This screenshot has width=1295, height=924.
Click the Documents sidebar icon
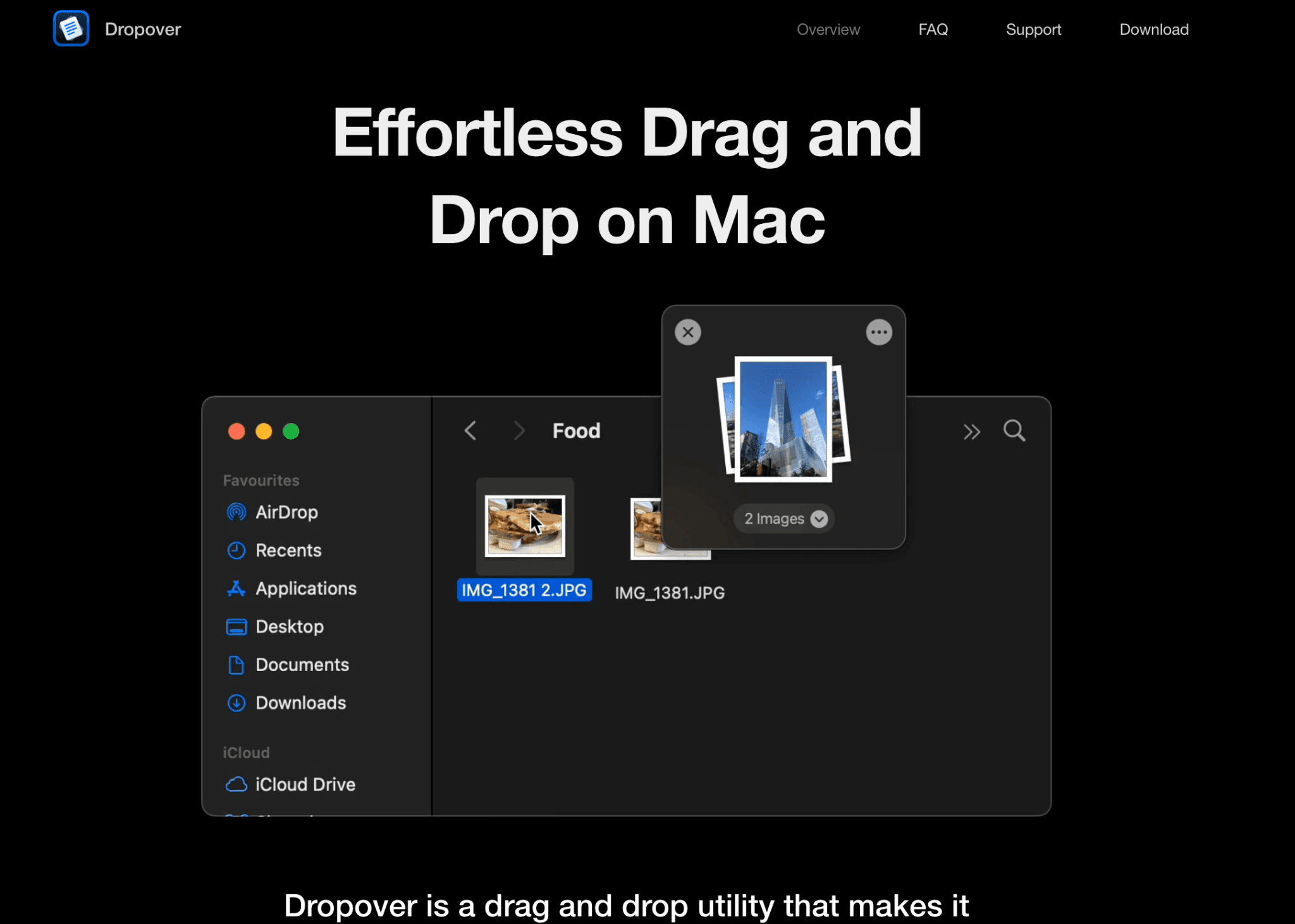[236, 665]
